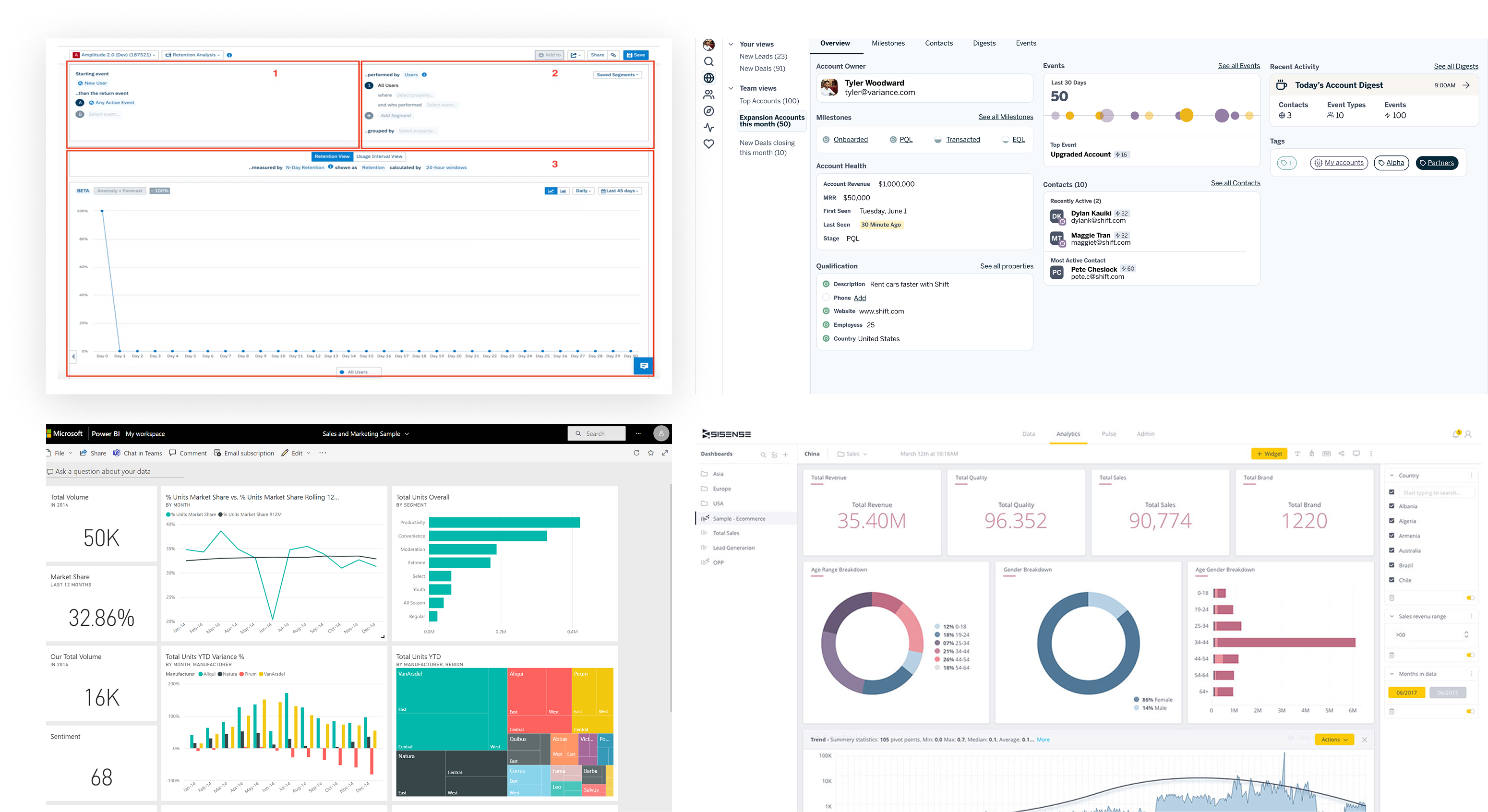Open the compass icon in Variance sidebar
This screenshot has width=1488, height=812.
tap(709, 111)
